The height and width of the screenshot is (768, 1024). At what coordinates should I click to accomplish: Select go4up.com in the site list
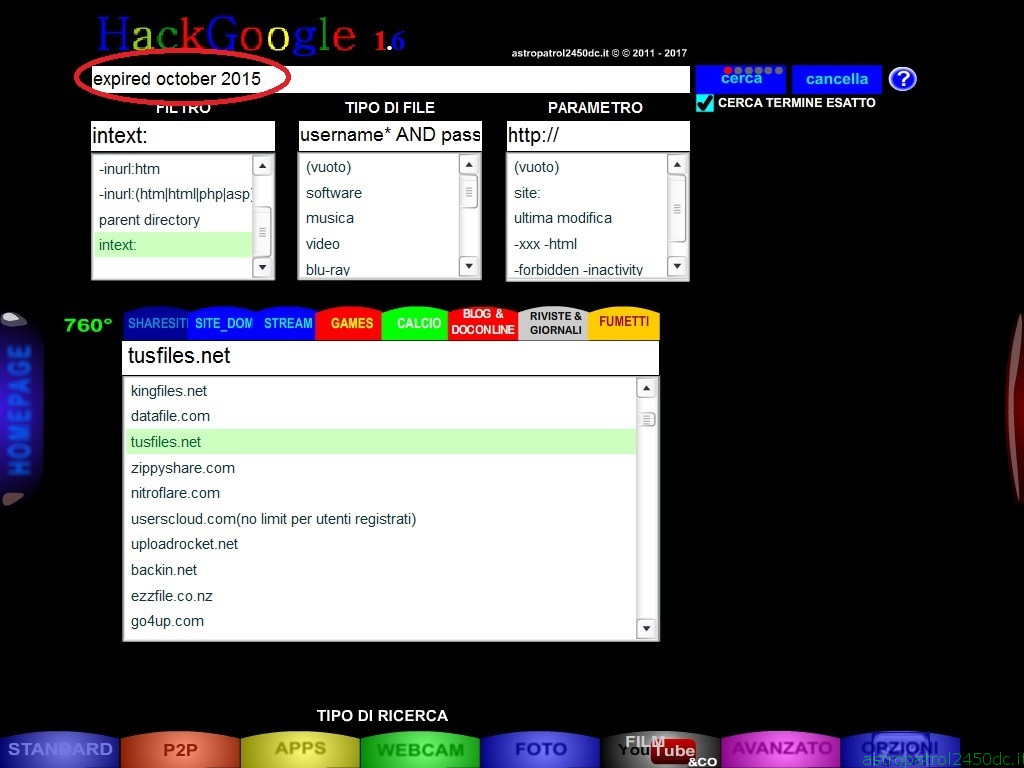click(x=381, y=621)
